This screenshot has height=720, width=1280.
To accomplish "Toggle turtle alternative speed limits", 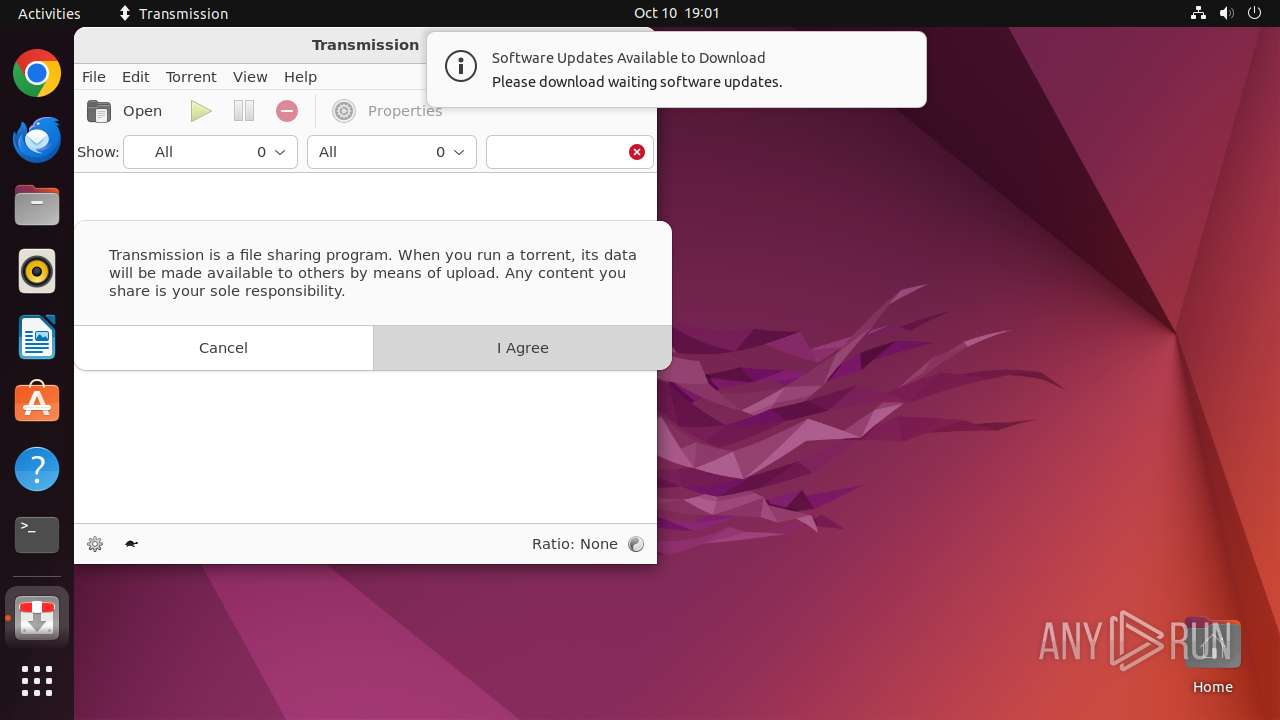I will click(x=131, y=544).
